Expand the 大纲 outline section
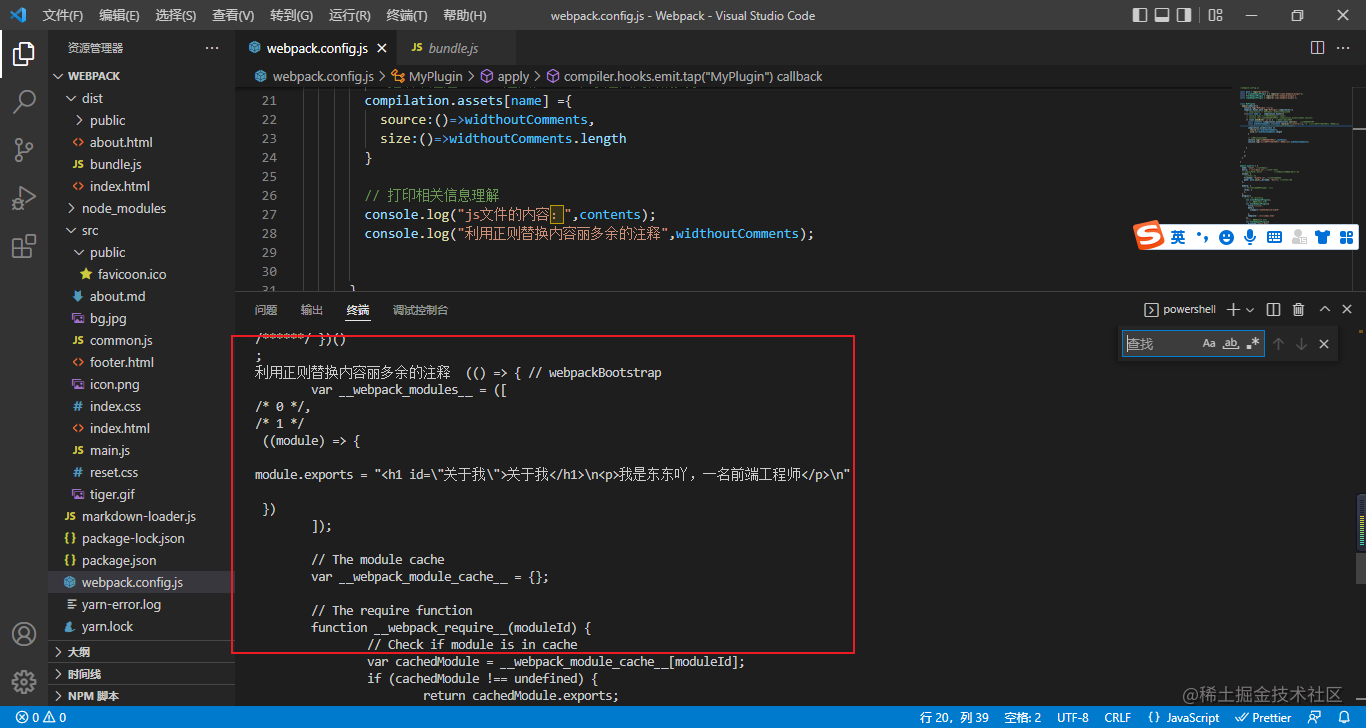The image size is (1366, 728). click(x=140, y=652)
